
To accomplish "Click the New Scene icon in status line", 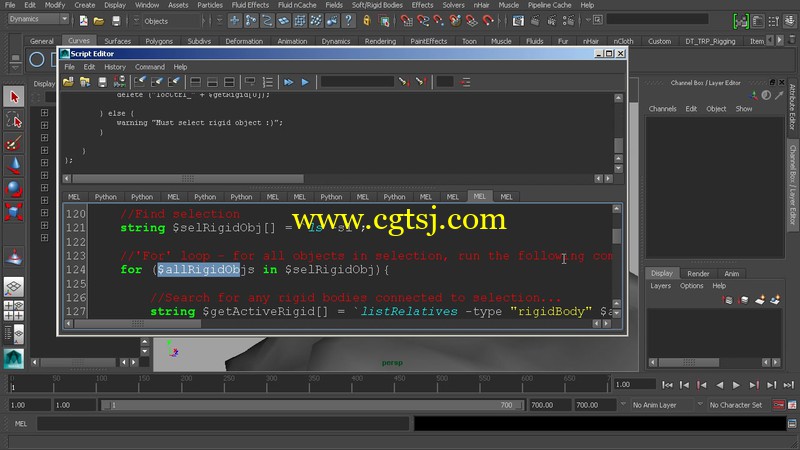I will pos(84,21).
